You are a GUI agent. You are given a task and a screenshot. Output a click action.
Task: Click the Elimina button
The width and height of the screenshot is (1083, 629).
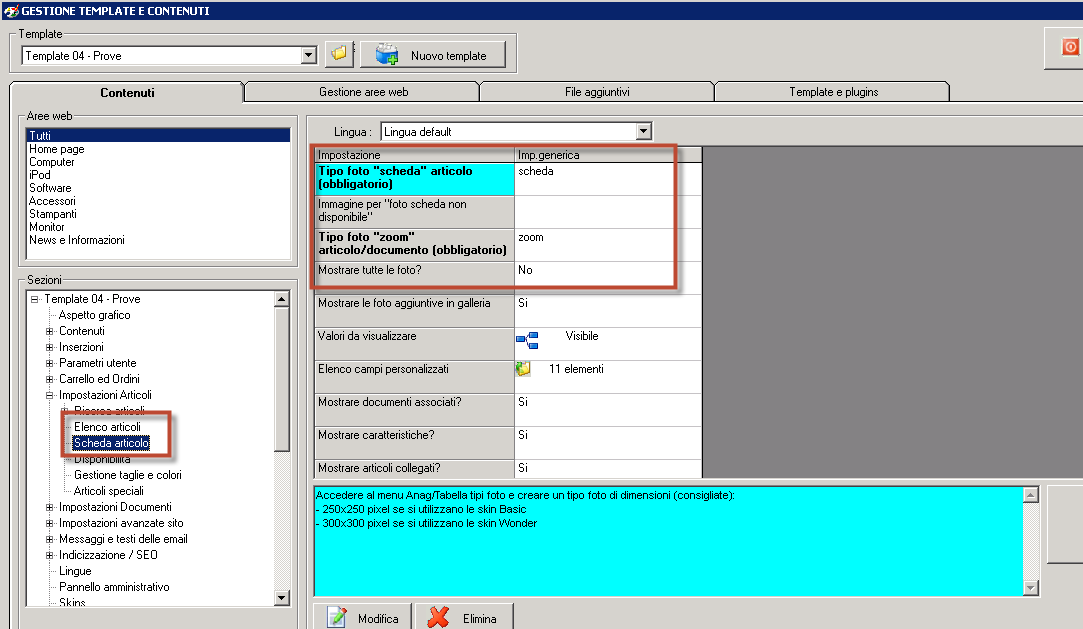464,617
